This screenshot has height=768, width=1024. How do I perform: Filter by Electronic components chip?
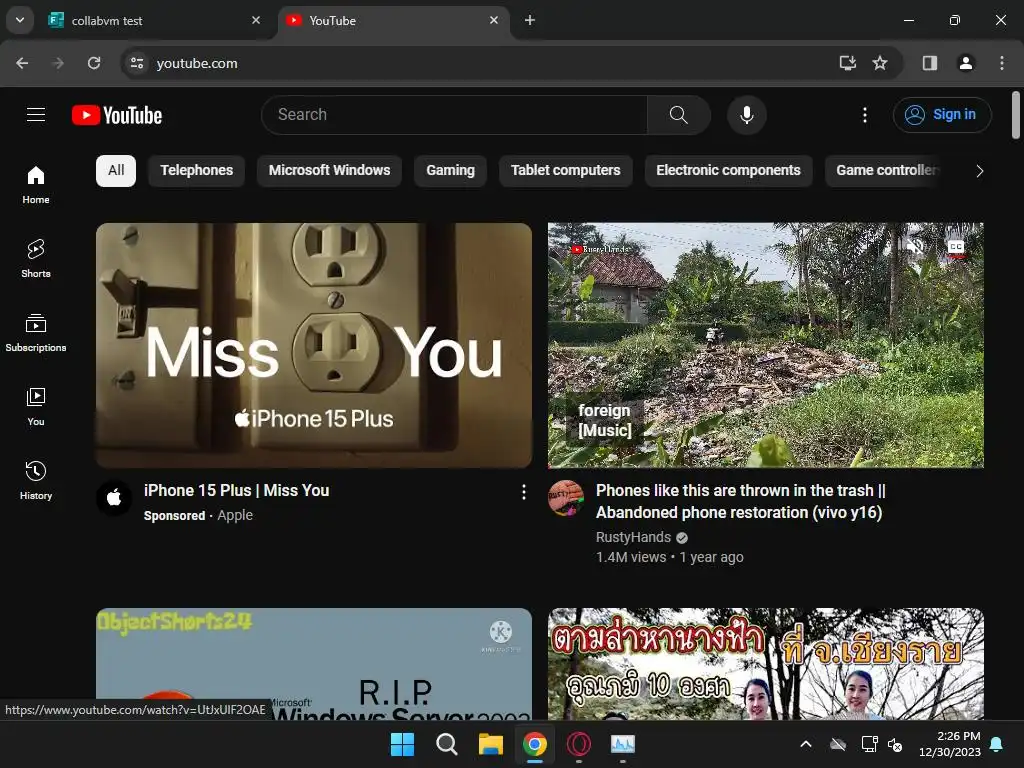(x=728, y=171)
